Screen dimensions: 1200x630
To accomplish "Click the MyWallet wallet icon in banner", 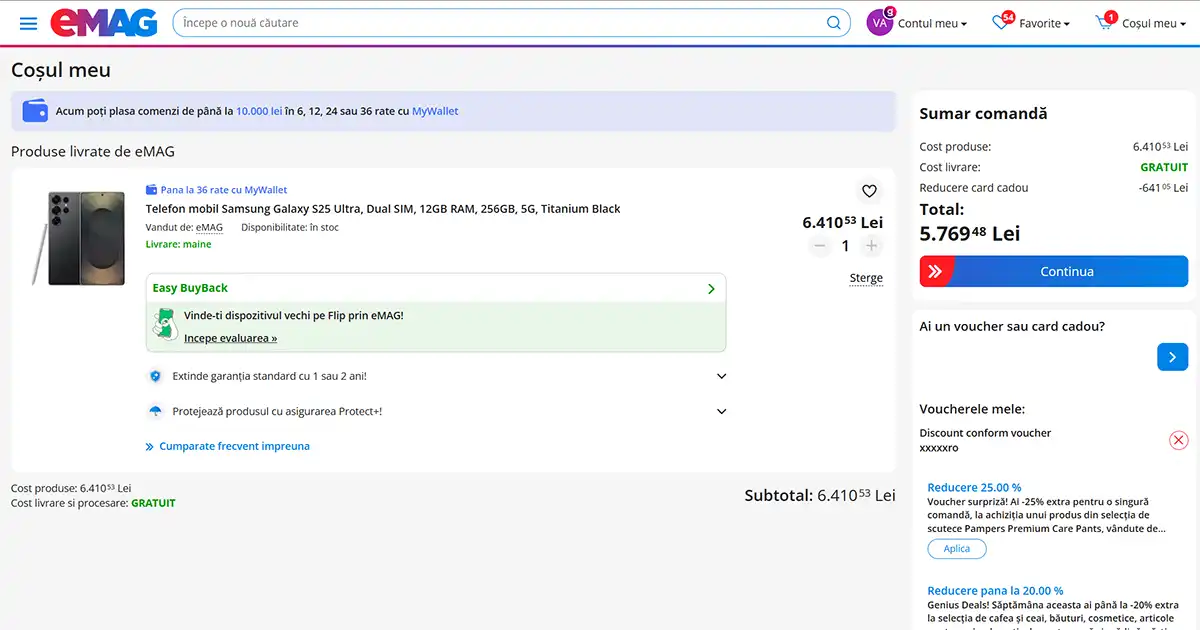I will [35, 111].
